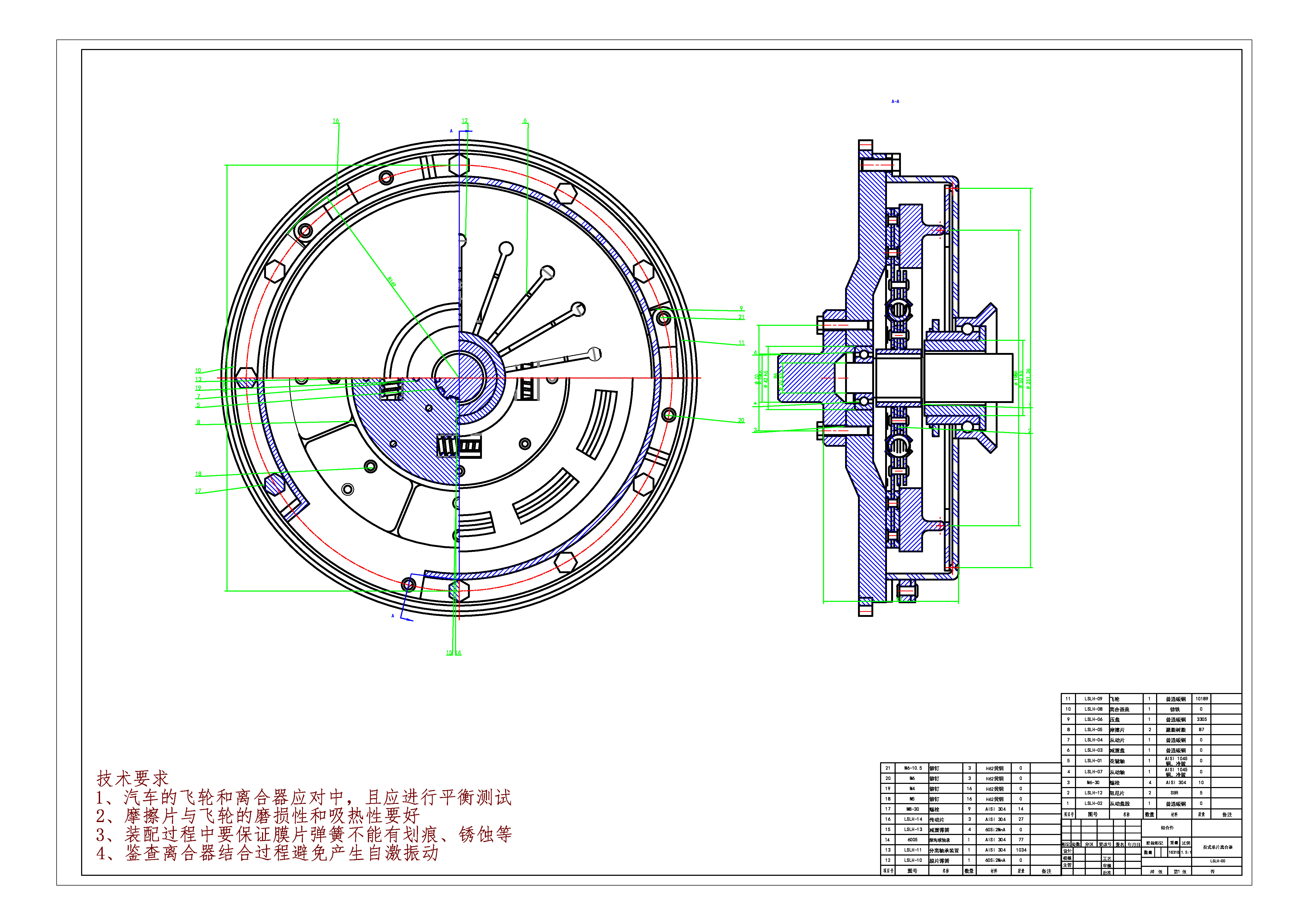Click the 摩擦片 row material 聚脂树脂 cell

1175,730
